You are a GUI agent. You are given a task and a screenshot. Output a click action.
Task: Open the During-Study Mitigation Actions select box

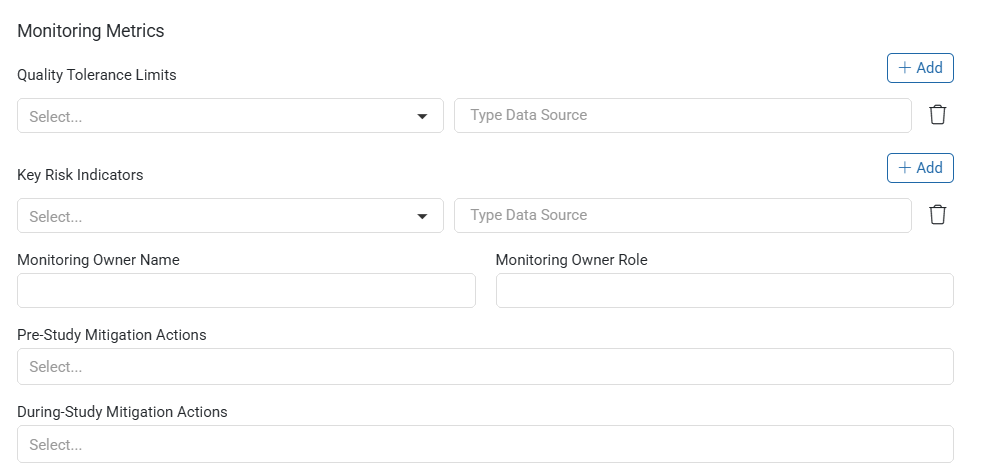[485, 444]
